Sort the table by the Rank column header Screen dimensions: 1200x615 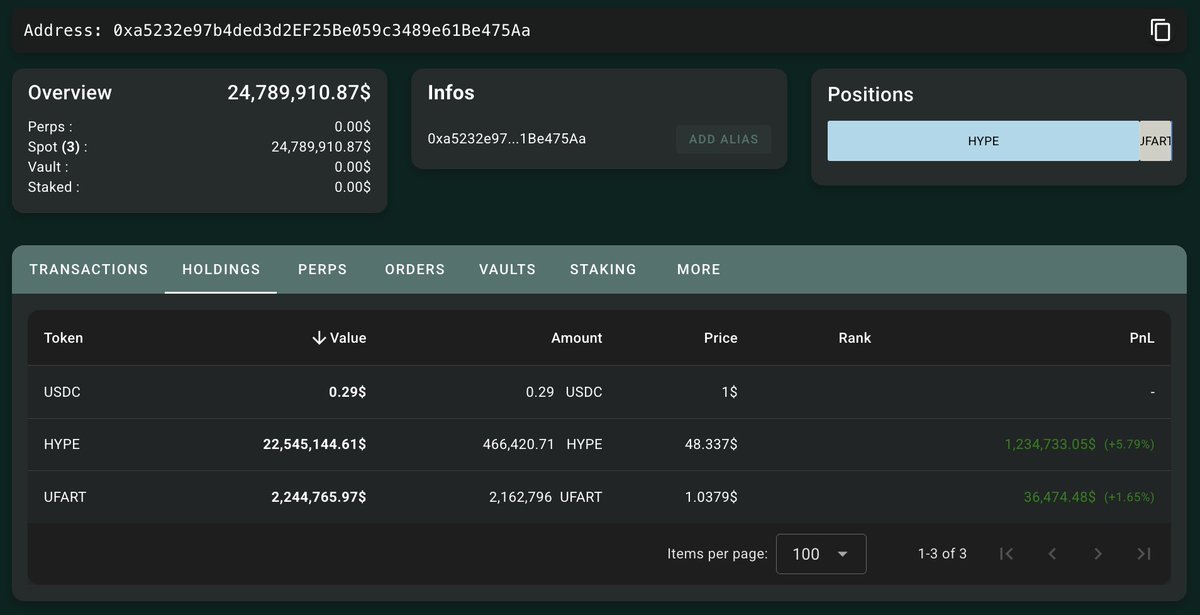coord(855,338)
